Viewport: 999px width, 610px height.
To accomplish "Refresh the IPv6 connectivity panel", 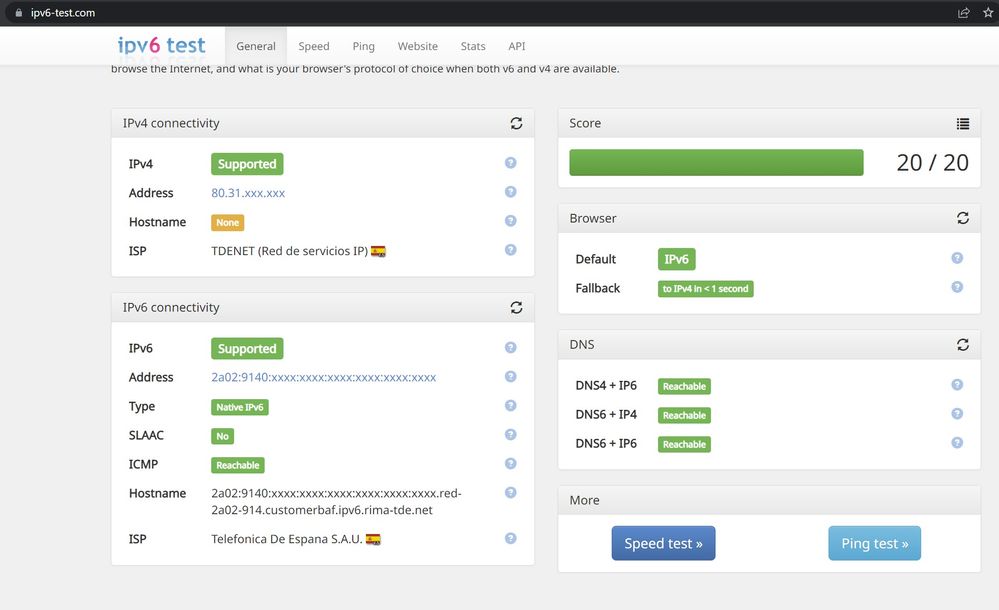I will (x=516, y=308).
